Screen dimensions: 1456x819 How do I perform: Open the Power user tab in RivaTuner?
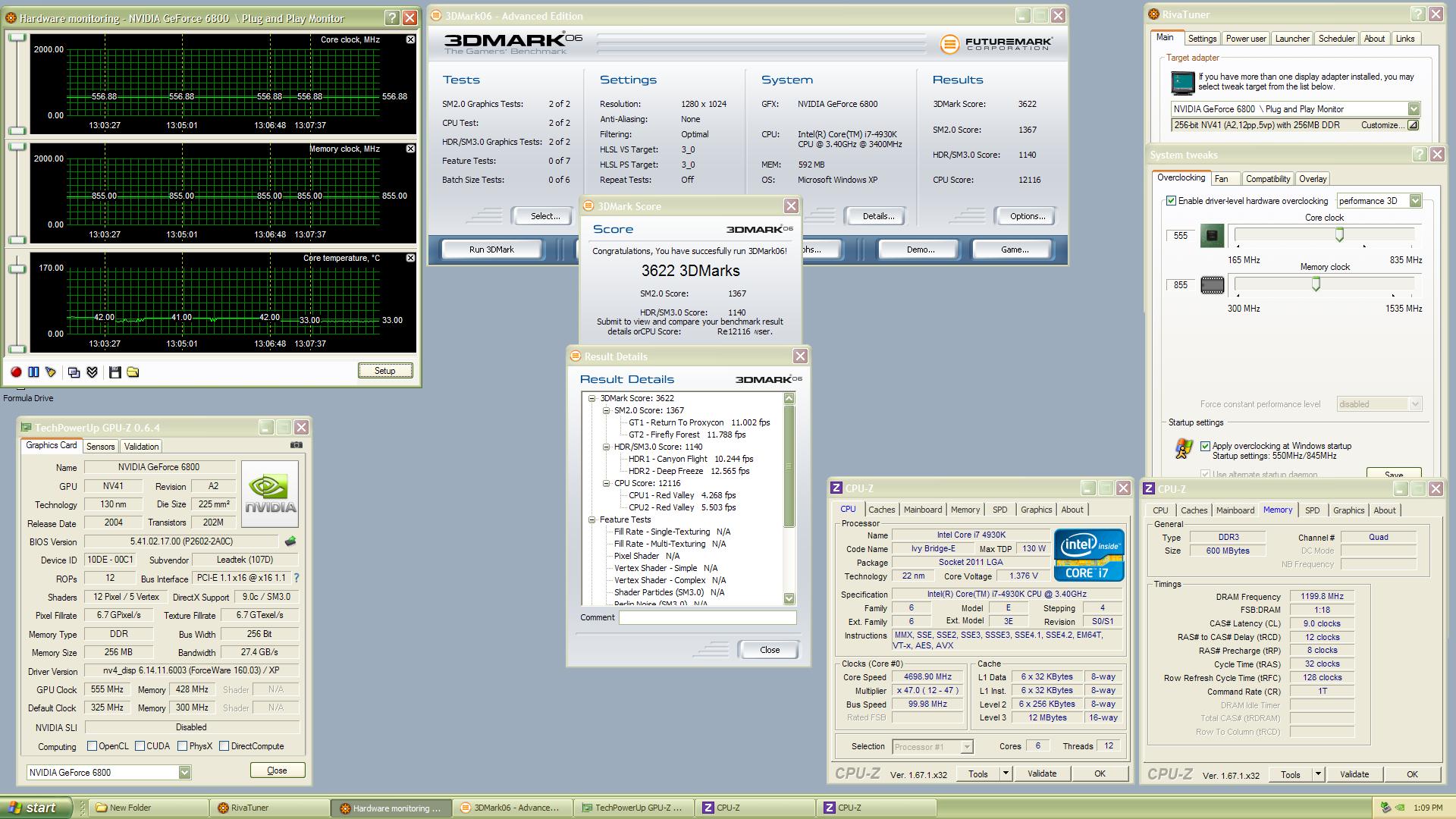coord(1246,39)
